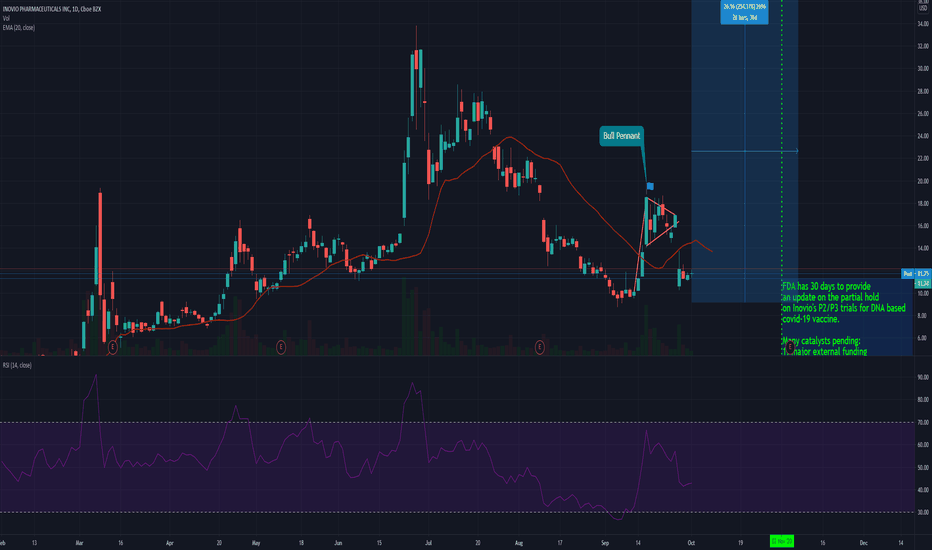Click the green 11.34 last price label
Screen dimensions: 932x550
pos(922,284)
